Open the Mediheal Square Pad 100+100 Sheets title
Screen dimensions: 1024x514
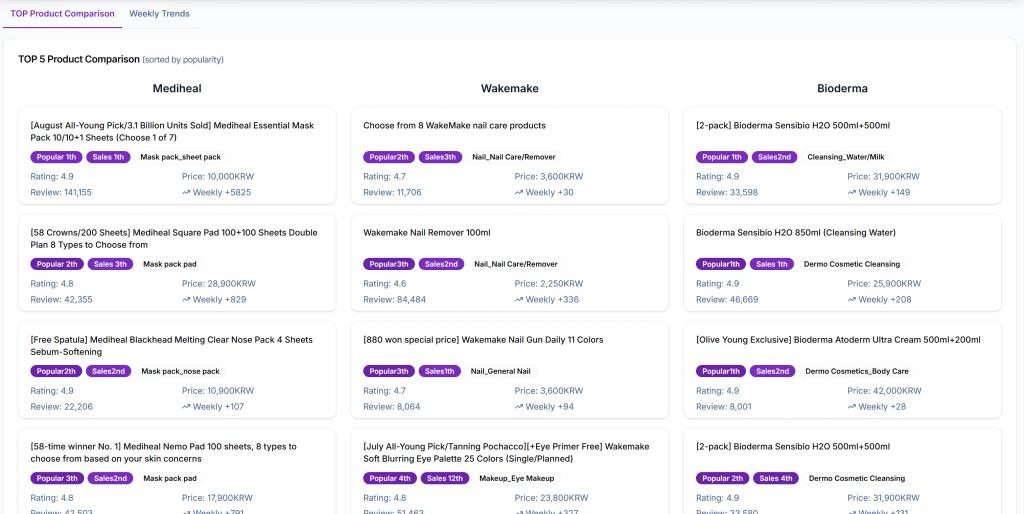(174, 239)
